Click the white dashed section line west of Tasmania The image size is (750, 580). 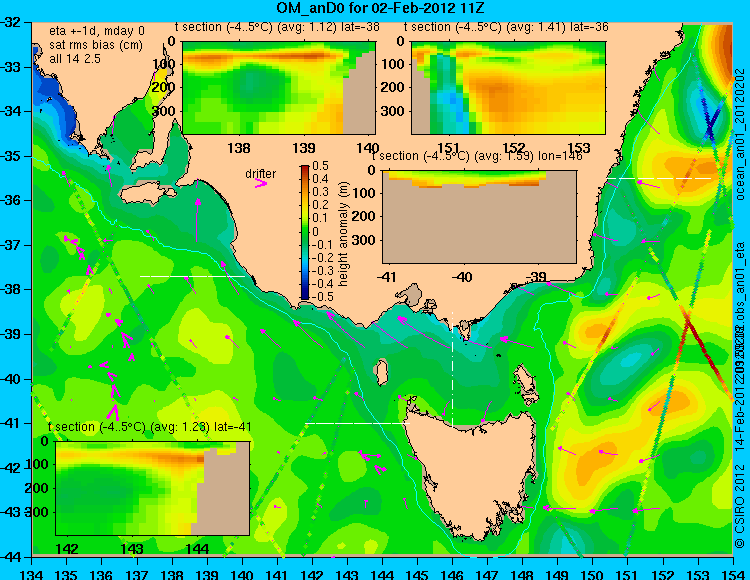(x=357, y=423)
